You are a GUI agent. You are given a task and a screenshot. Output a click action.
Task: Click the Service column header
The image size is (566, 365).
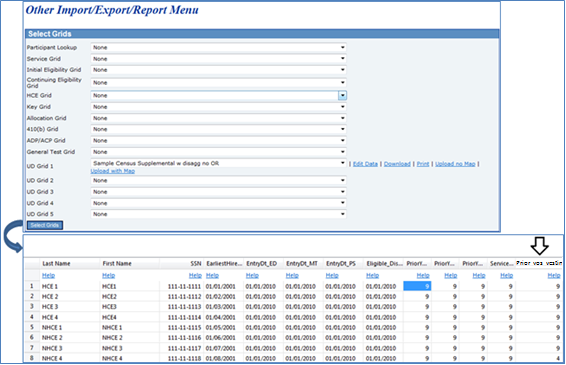coord(501,264)
